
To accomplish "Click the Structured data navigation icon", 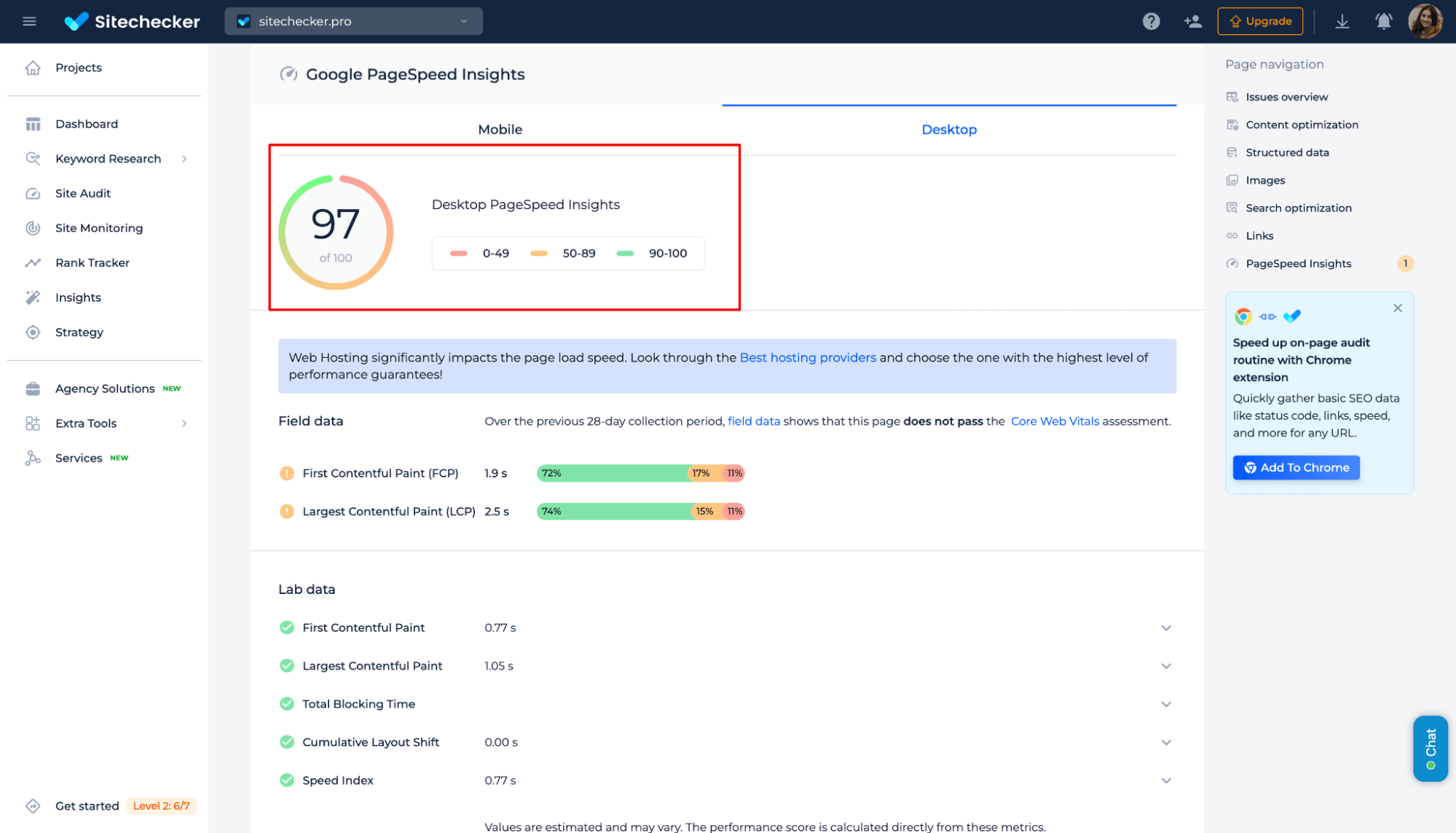I will [x=1232, y=152].
